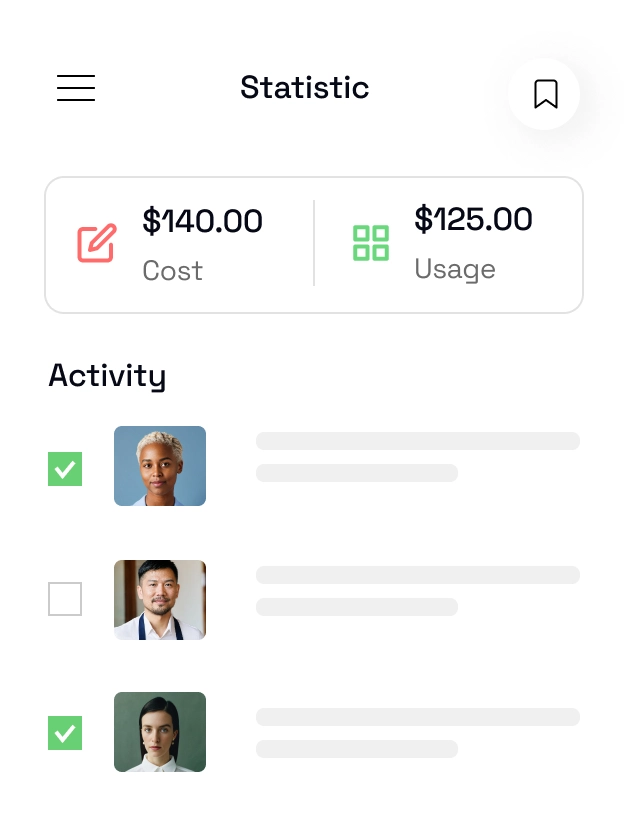The image size is (634, 832).
Task: Click the green grid icon beside Usage
Action: pyautogui.click(x=371, y=243)
